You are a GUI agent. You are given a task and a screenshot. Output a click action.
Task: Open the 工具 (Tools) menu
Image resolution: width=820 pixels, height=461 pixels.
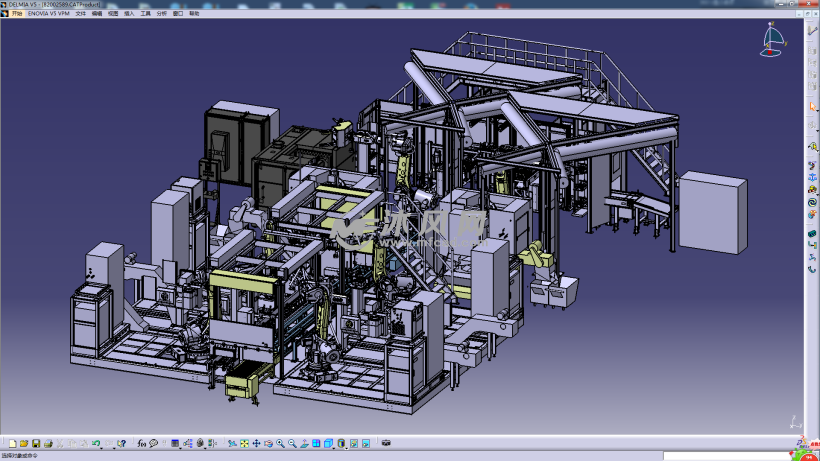click(145, 14)
